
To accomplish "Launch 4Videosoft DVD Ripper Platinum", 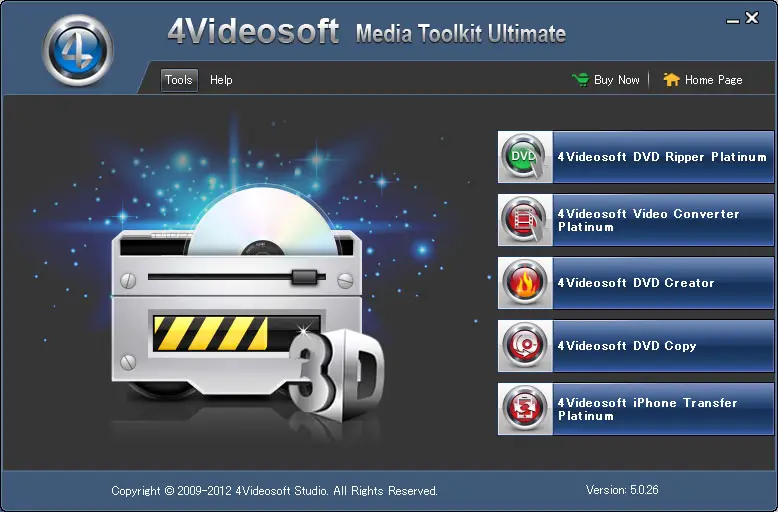I will (x=636, y=157).
